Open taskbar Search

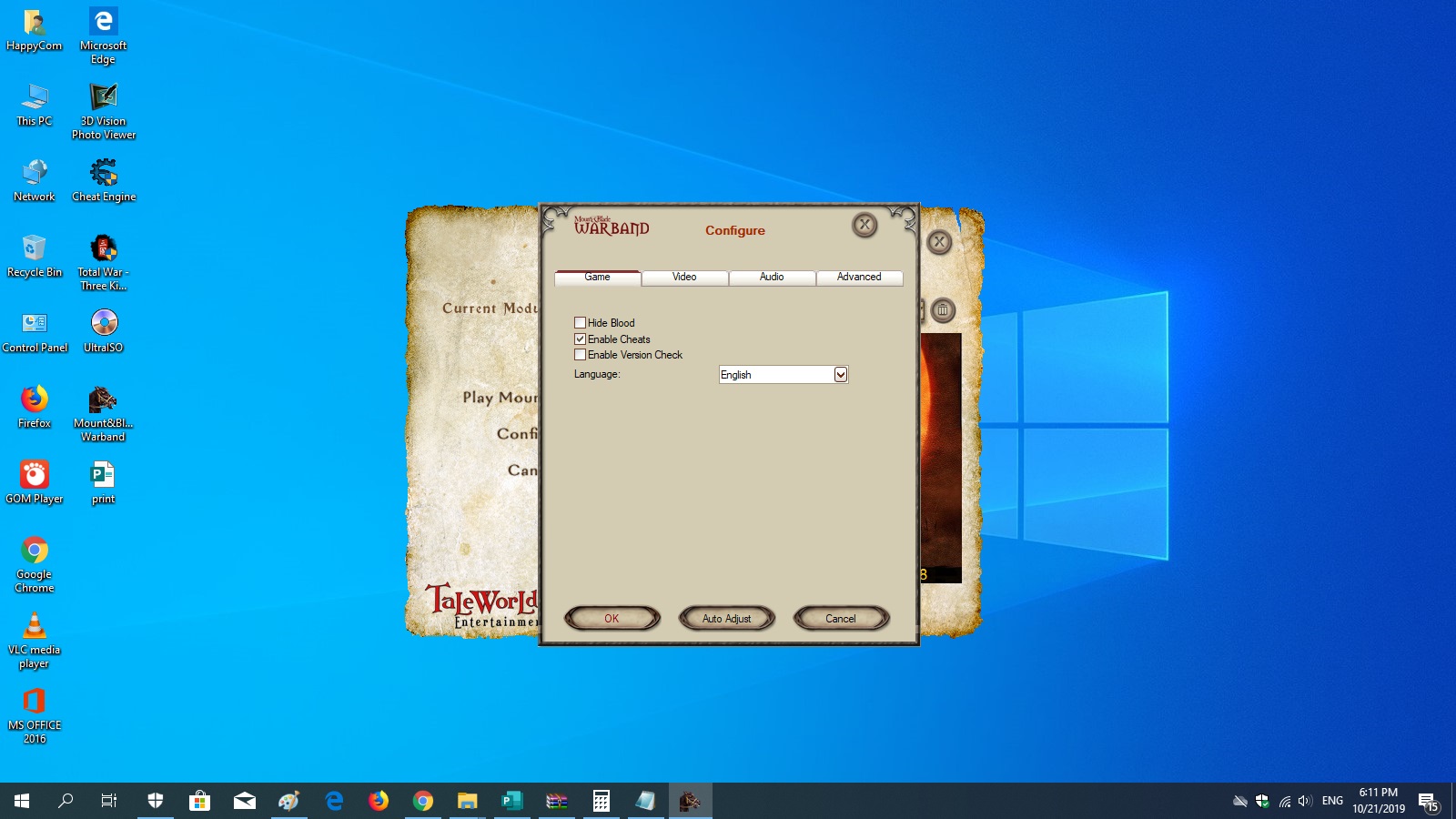pyautogui.click(x=66, y=801)
